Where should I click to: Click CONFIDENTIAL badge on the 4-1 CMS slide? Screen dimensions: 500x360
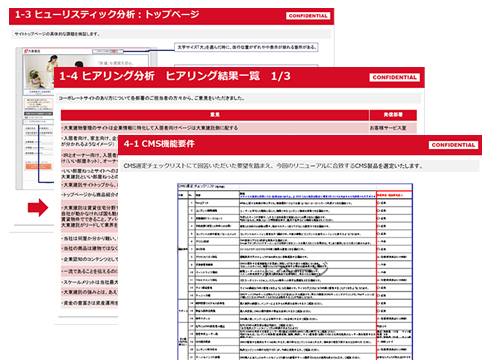click(453, 145)
